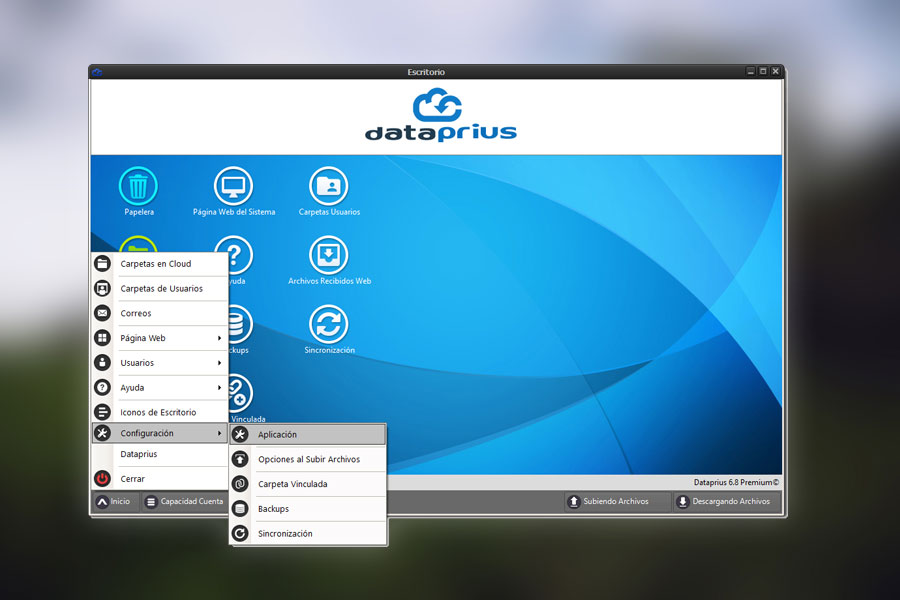Expand the Ayuda submenu arrow
Viewport: 900px width, 600px height.
219,388
